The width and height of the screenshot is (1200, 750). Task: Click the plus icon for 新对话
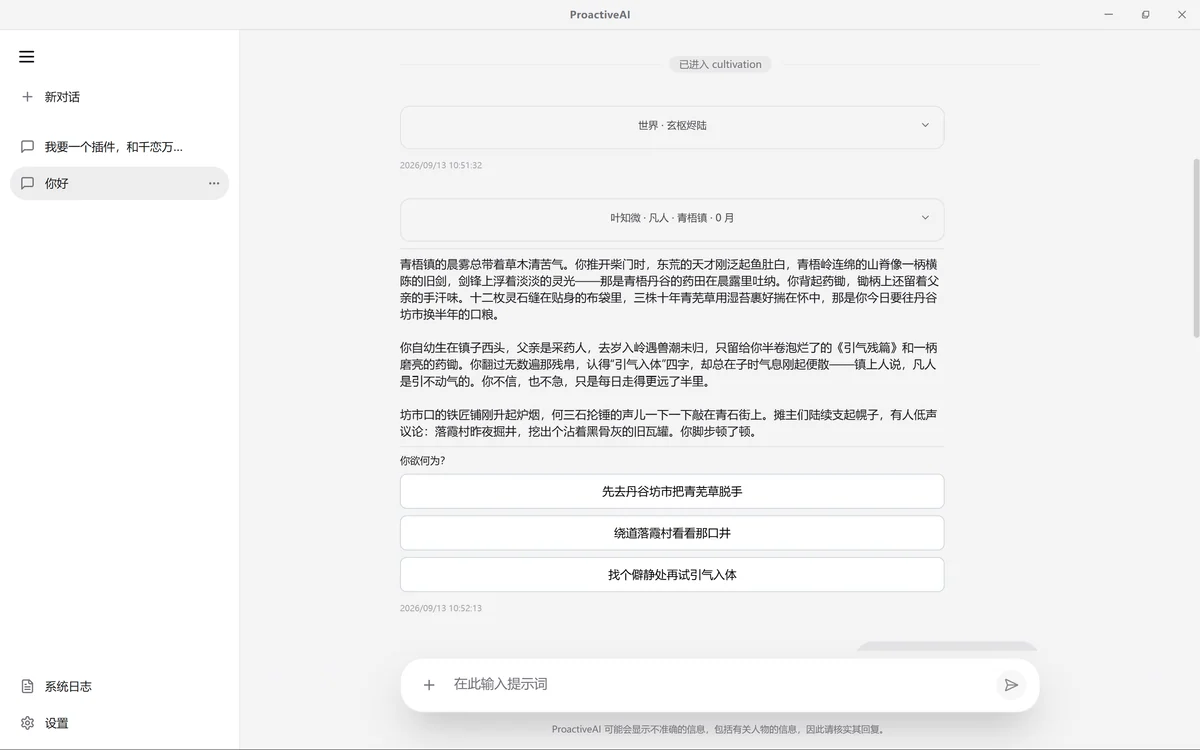pos(27,97)
